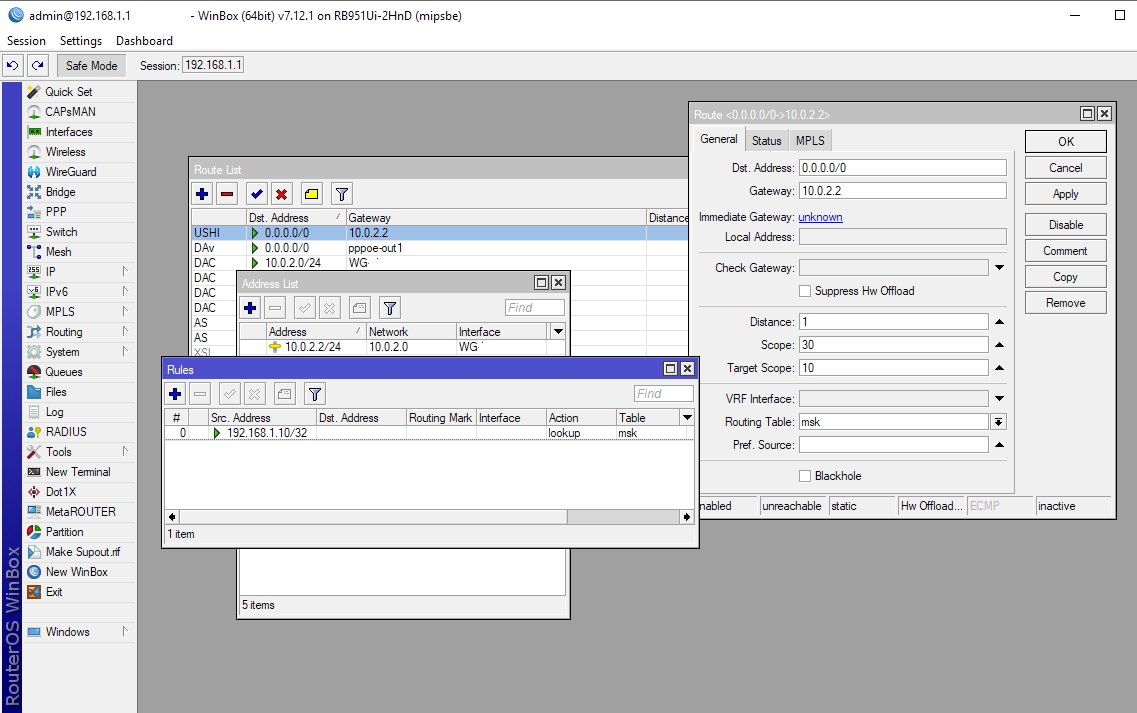Toggle Suppress Hw Offload checkbox
Image resolution: width=1137 pixels, height=713 pixels.
pos(805,291)
